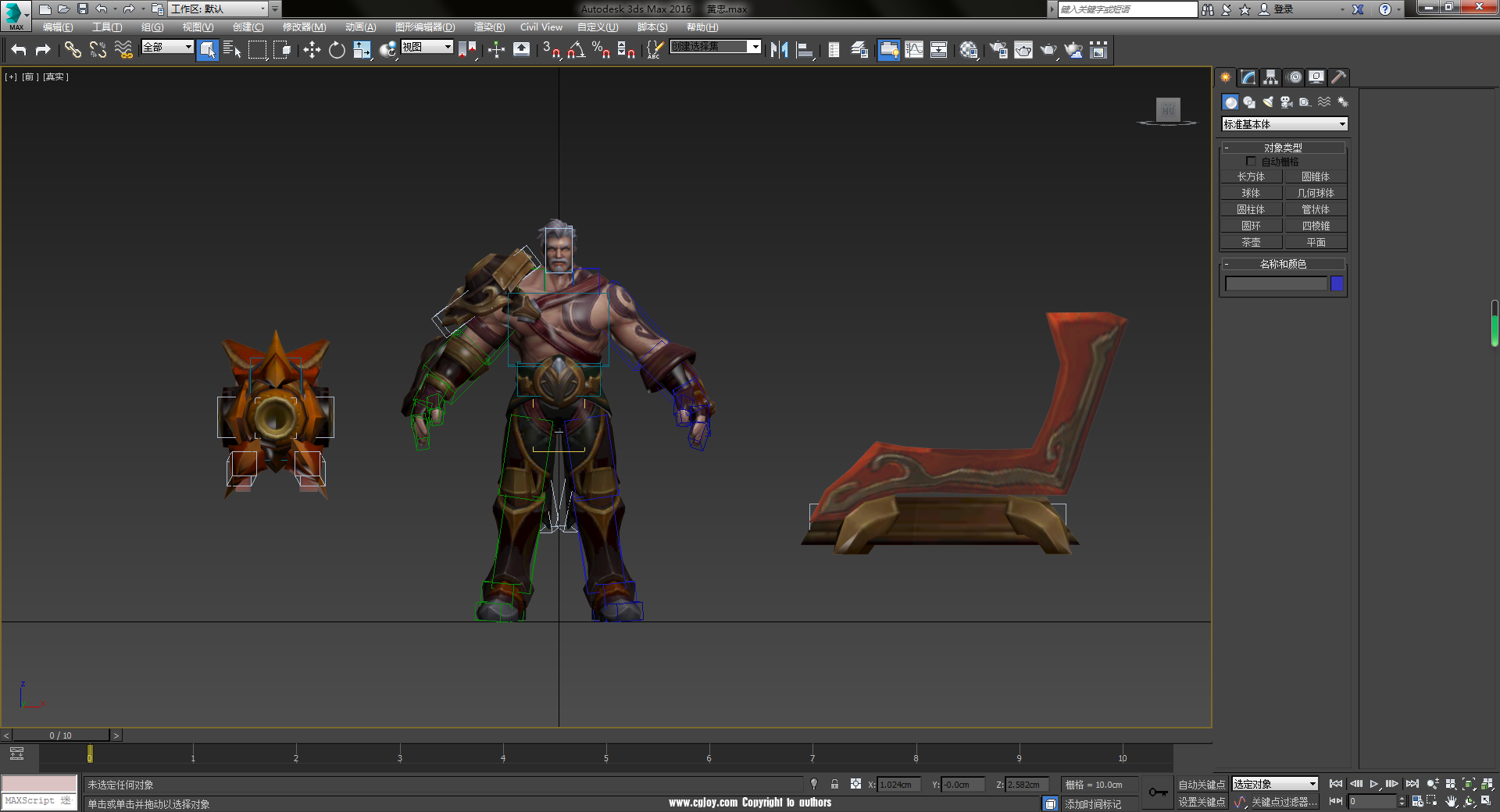Open the Render Setup teapot icon
This screenshot has width=1500, height=812.
(998, 50)
